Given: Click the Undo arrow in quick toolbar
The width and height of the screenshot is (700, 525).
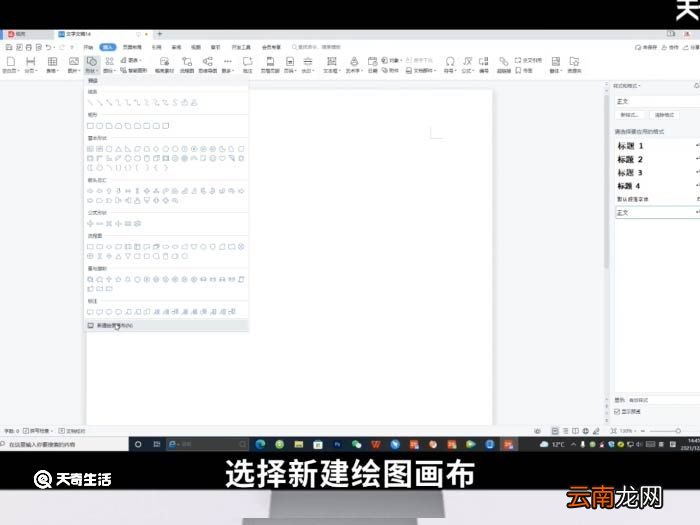Looking at the screenshot, I should (x=49, y=47).
